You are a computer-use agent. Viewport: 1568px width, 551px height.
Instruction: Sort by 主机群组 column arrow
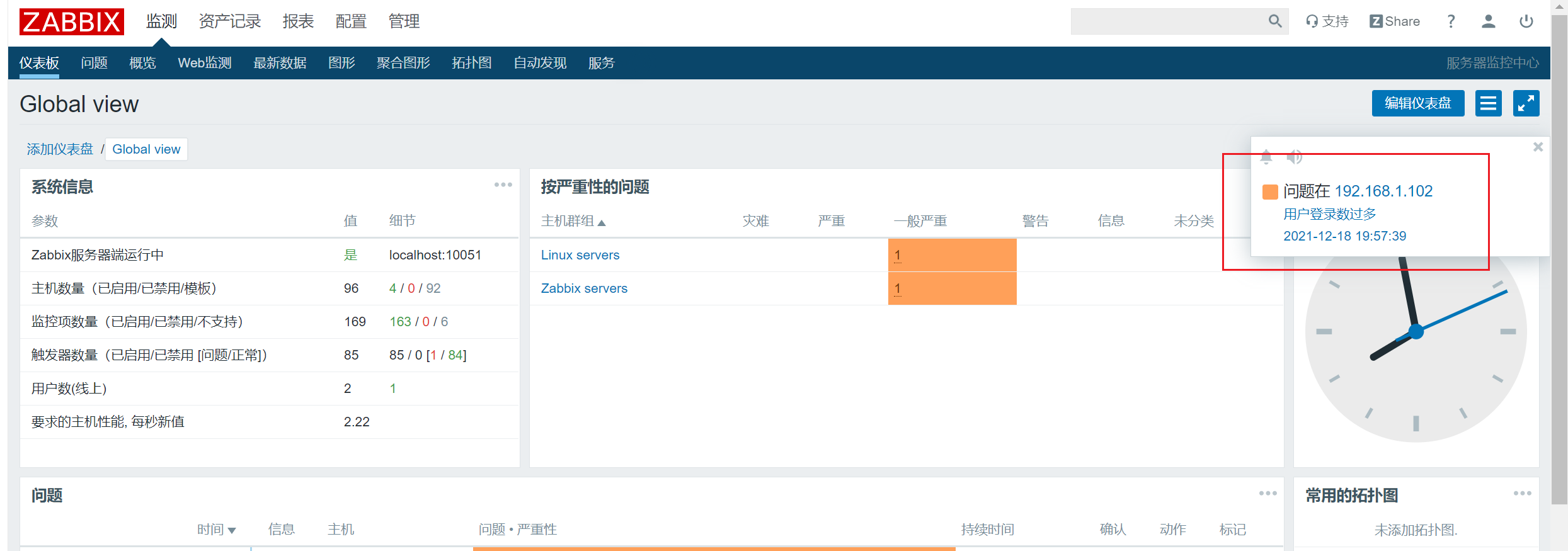pos(602,222)
